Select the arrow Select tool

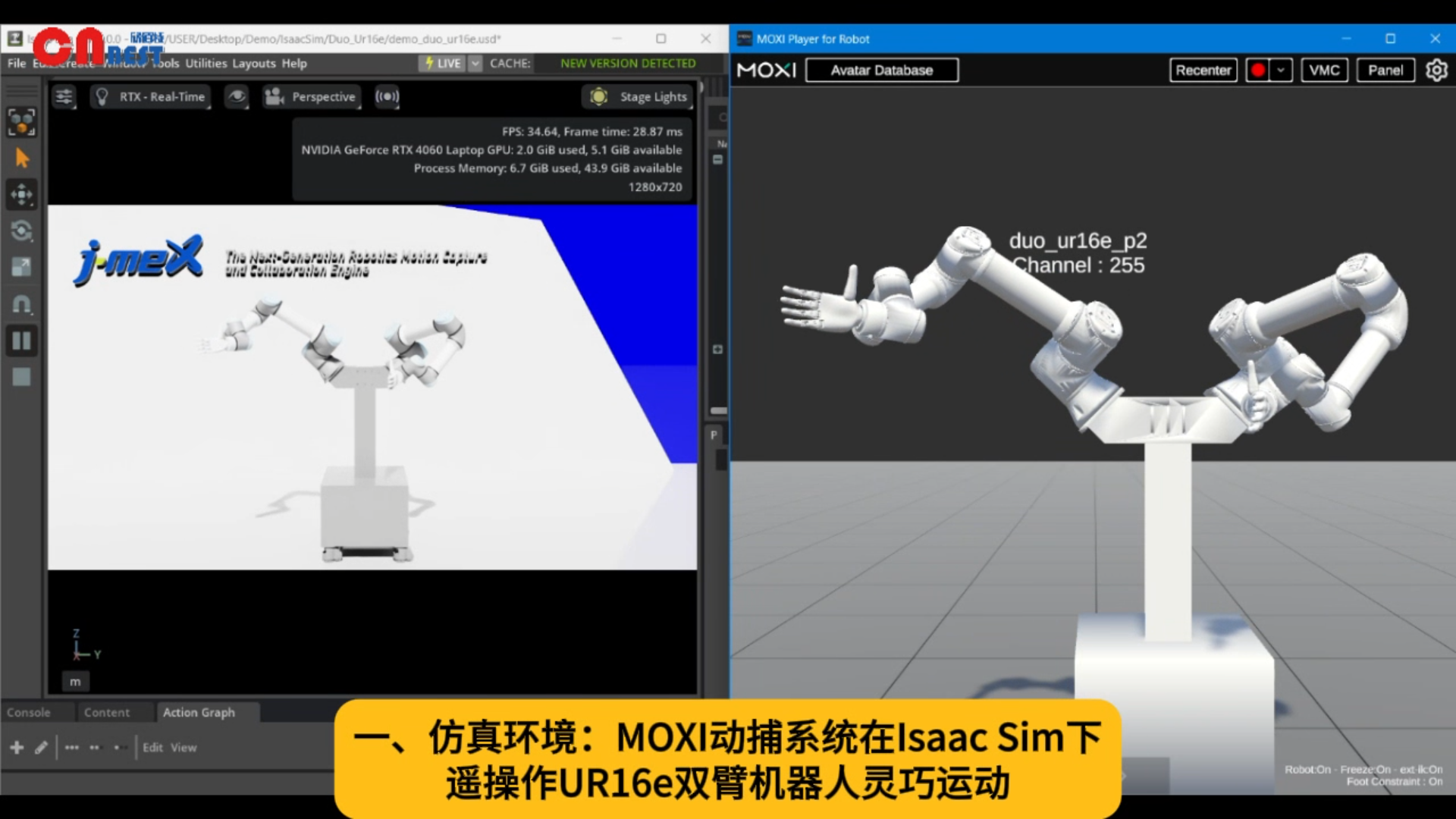point(21,158)
